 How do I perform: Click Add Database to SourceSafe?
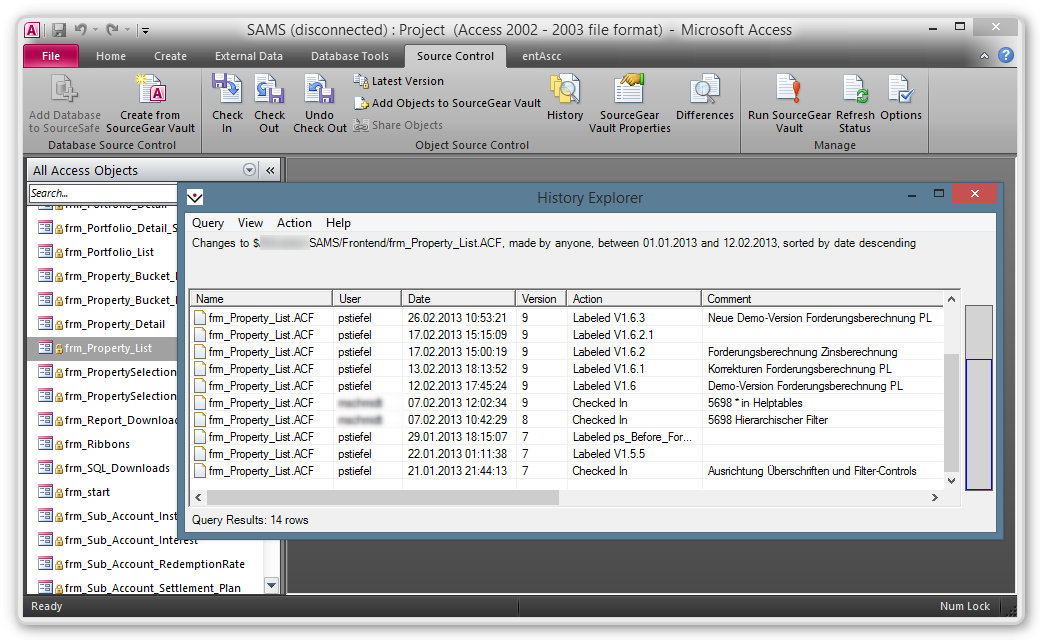click(x=64, y=103)
